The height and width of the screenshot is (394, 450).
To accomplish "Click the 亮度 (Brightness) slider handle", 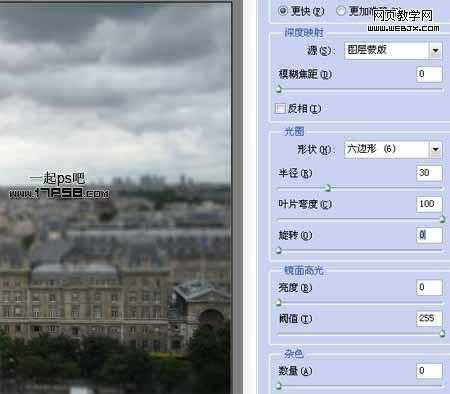I will [279, 303].
